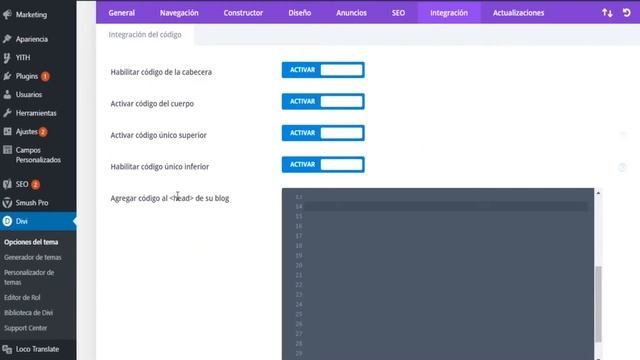This screenshot has width=640, height=360.
Task: Open Editor de Rol link
Action: click(22, 298)
